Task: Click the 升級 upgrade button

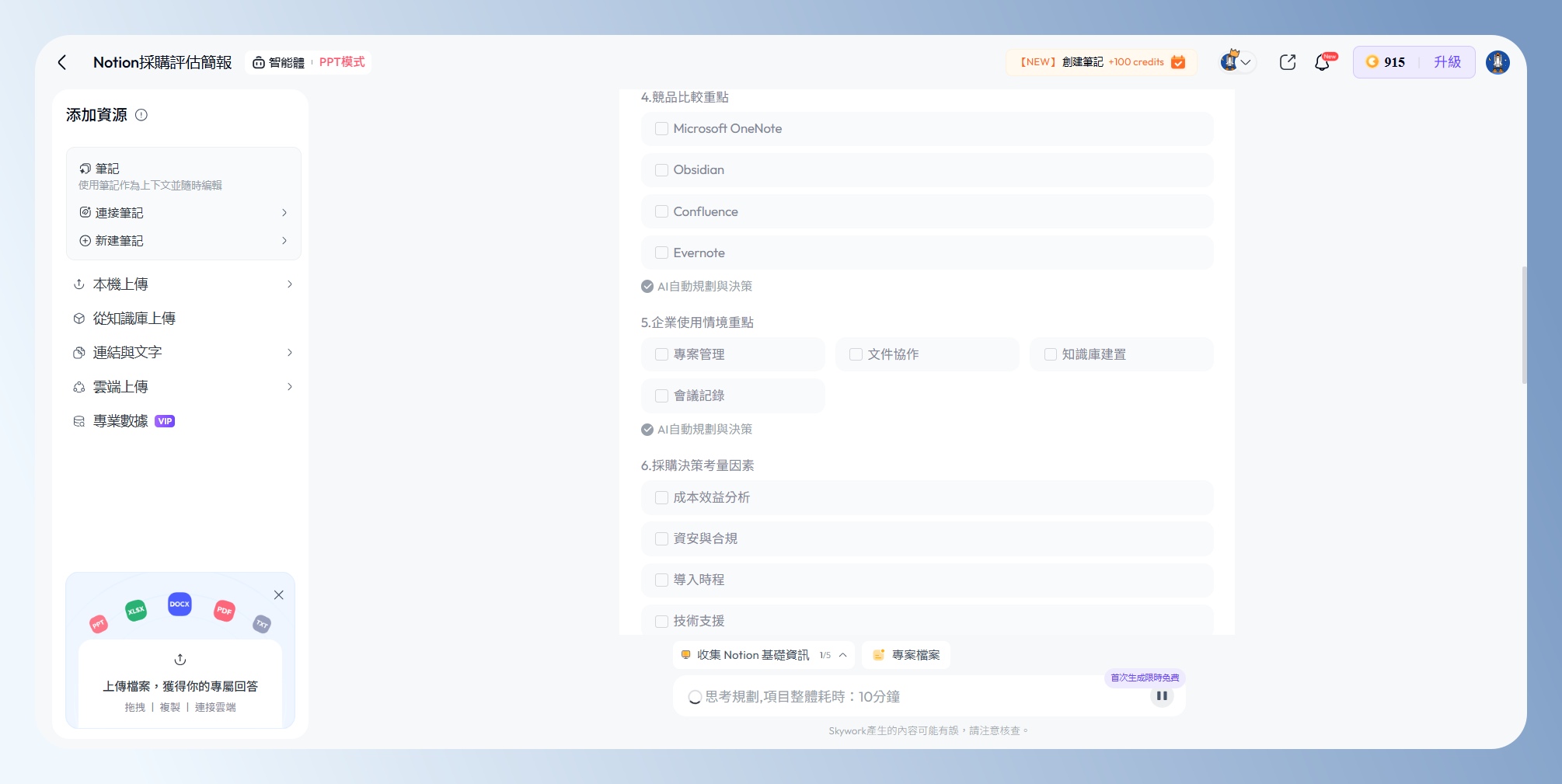Action: coord(1447,62)
